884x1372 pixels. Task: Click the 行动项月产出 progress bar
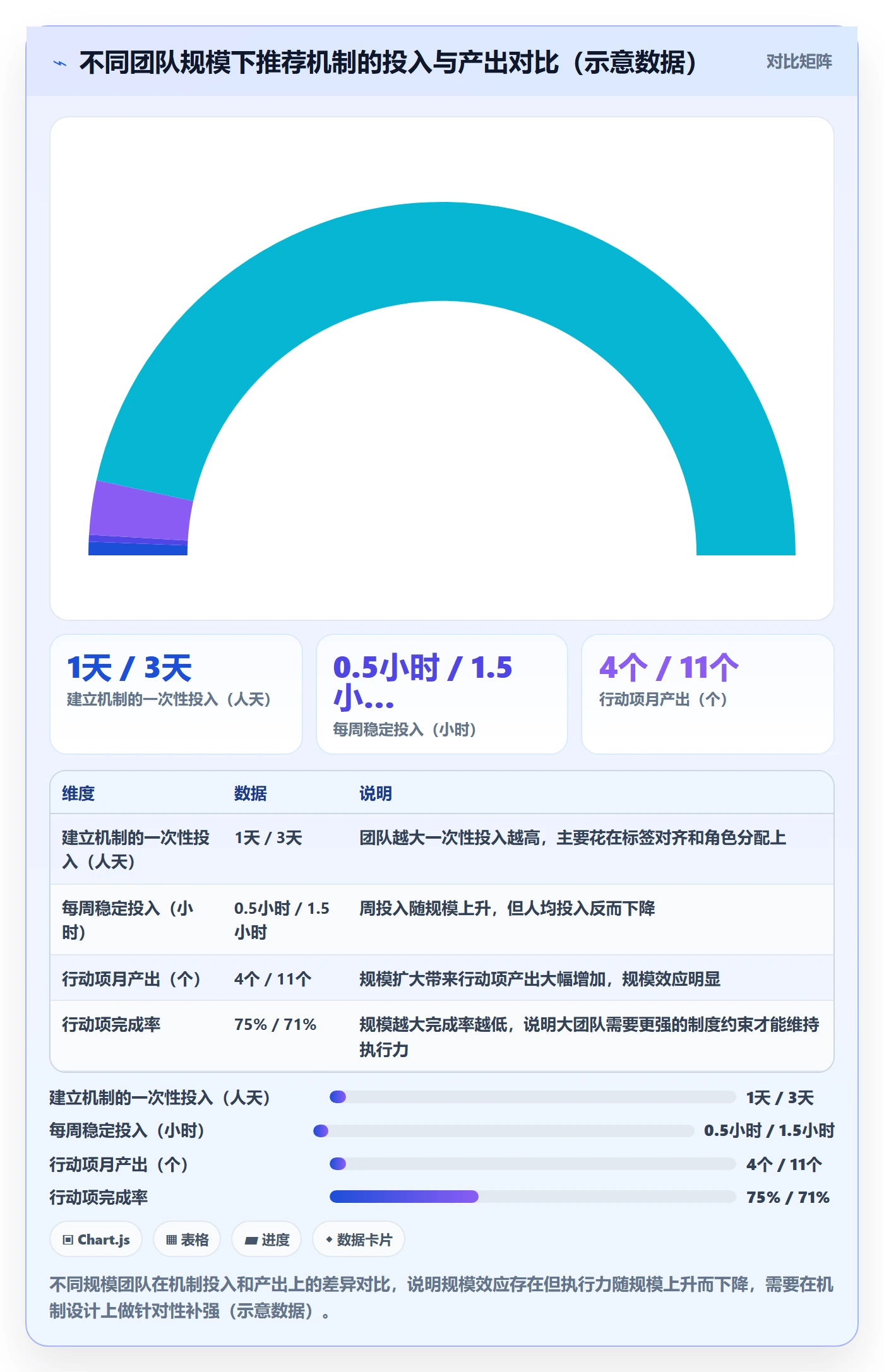[533, 1164]
